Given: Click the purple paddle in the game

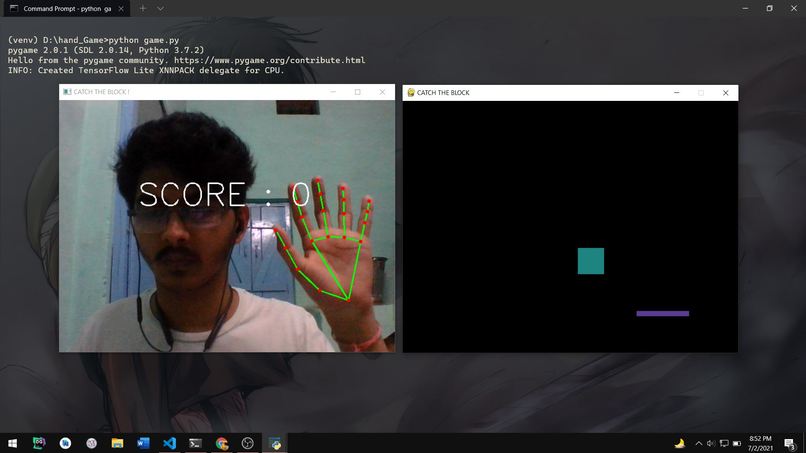Looking at the screenshot, I should click(663, 314).
